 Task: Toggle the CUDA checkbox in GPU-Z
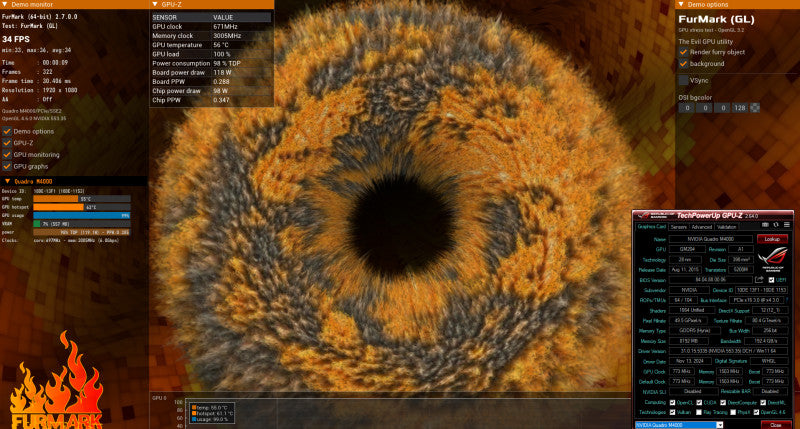[699, 402]
